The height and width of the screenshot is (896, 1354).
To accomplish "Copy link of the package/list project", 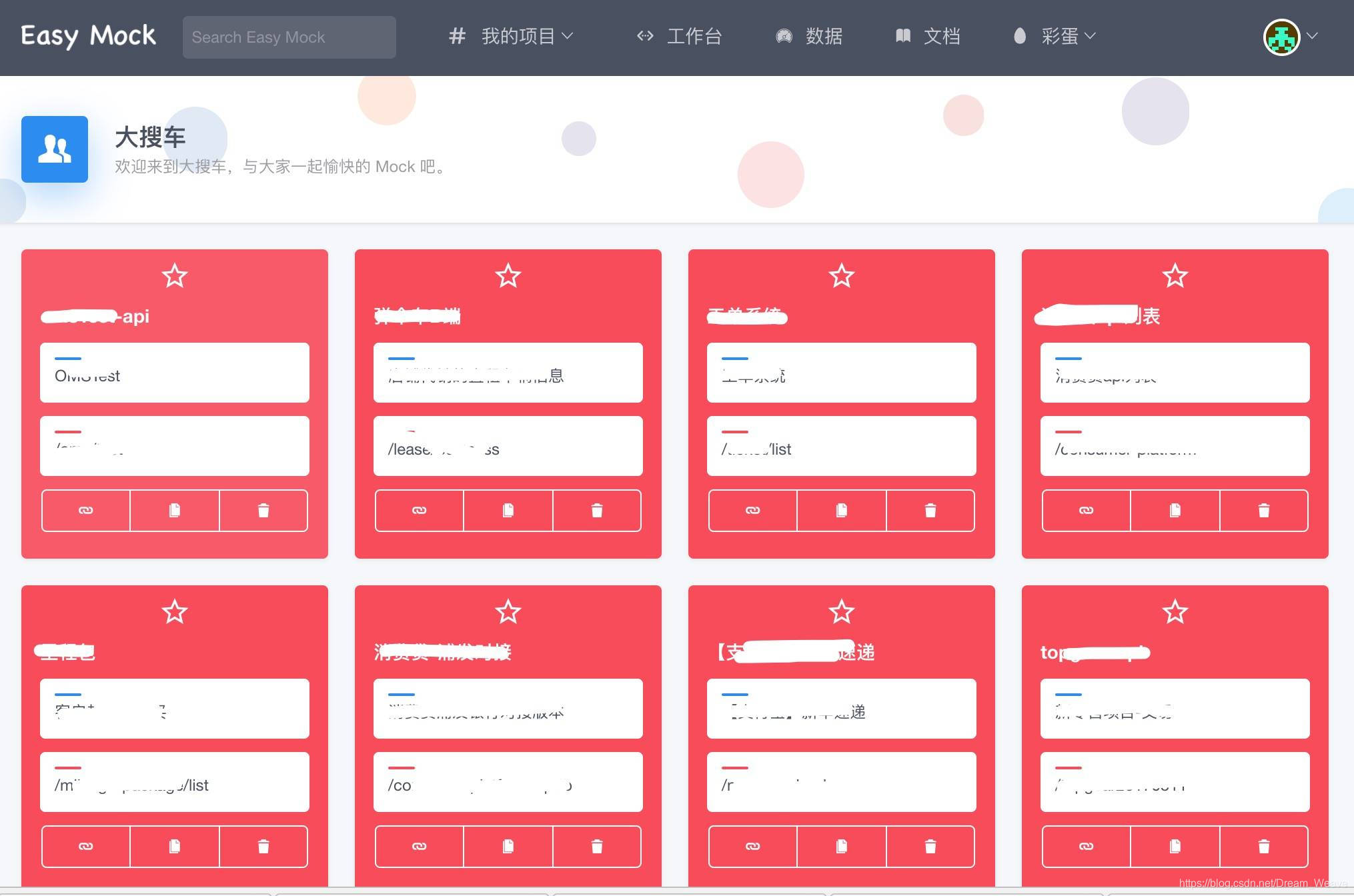I will (86, 847).
